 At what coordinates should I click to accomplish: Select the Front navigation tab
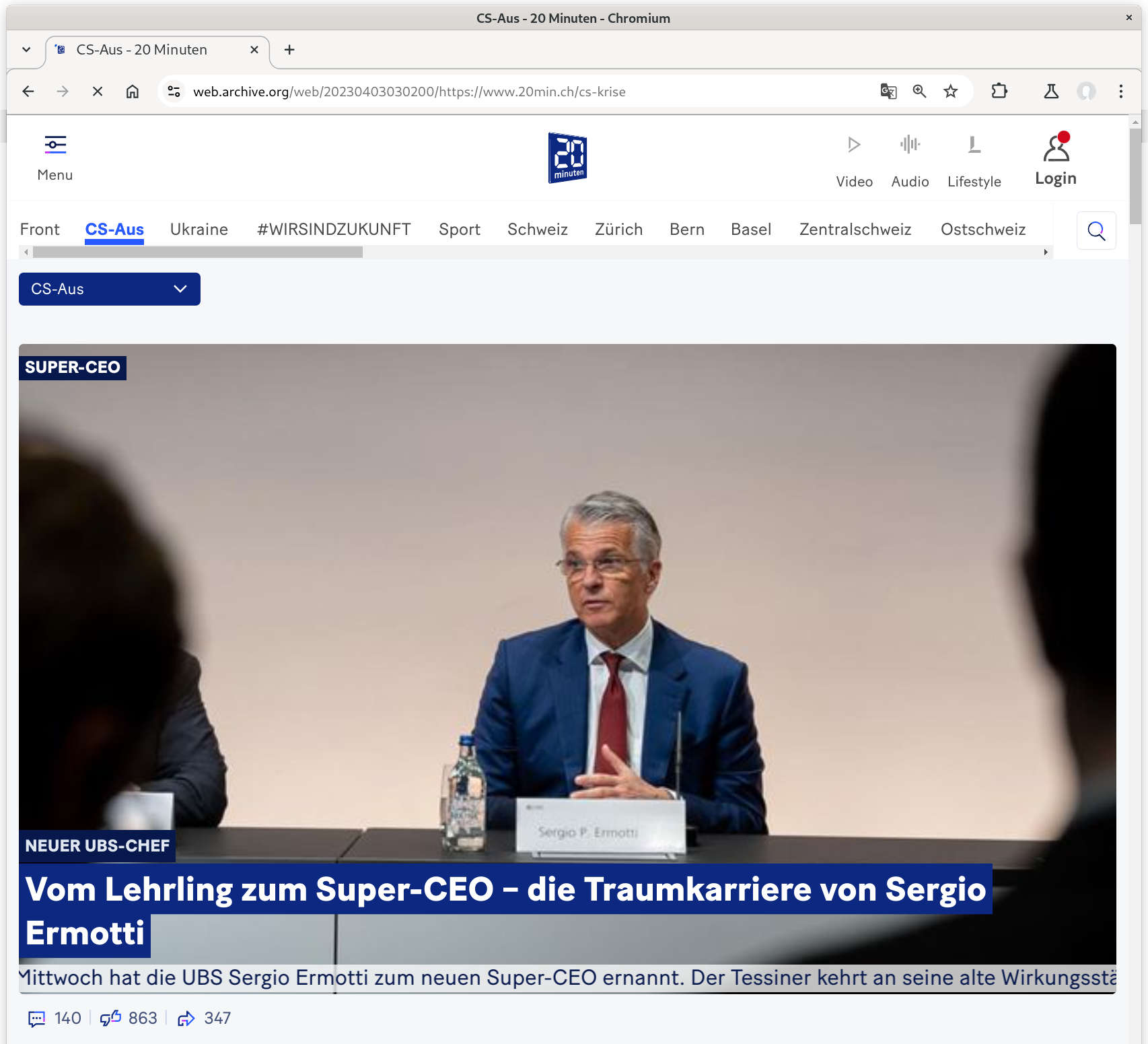click(x=40, y=230)
